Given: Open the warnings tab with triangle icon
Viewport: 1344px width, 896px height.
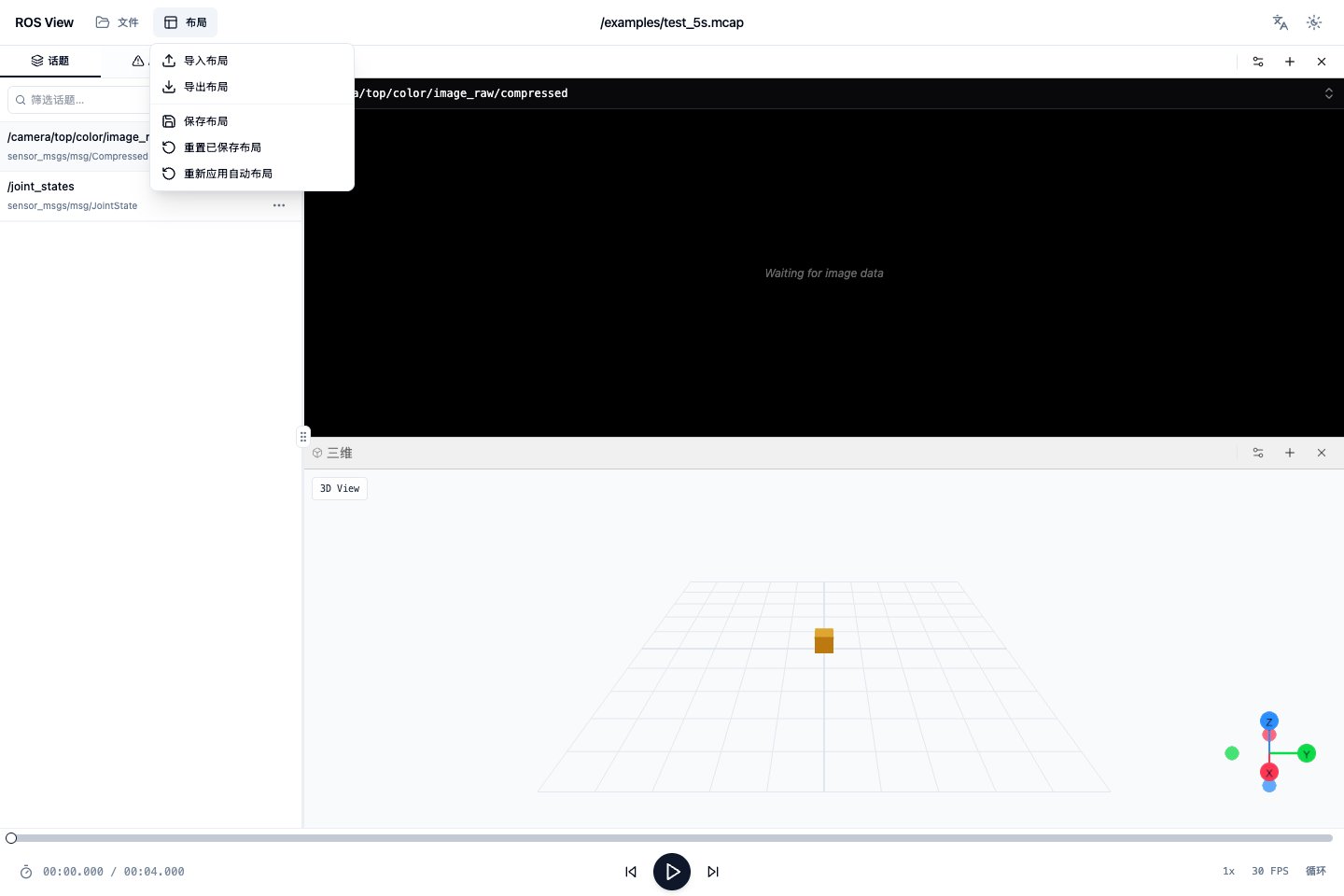Looking at the screenshot, I should [x=138, y=61].
